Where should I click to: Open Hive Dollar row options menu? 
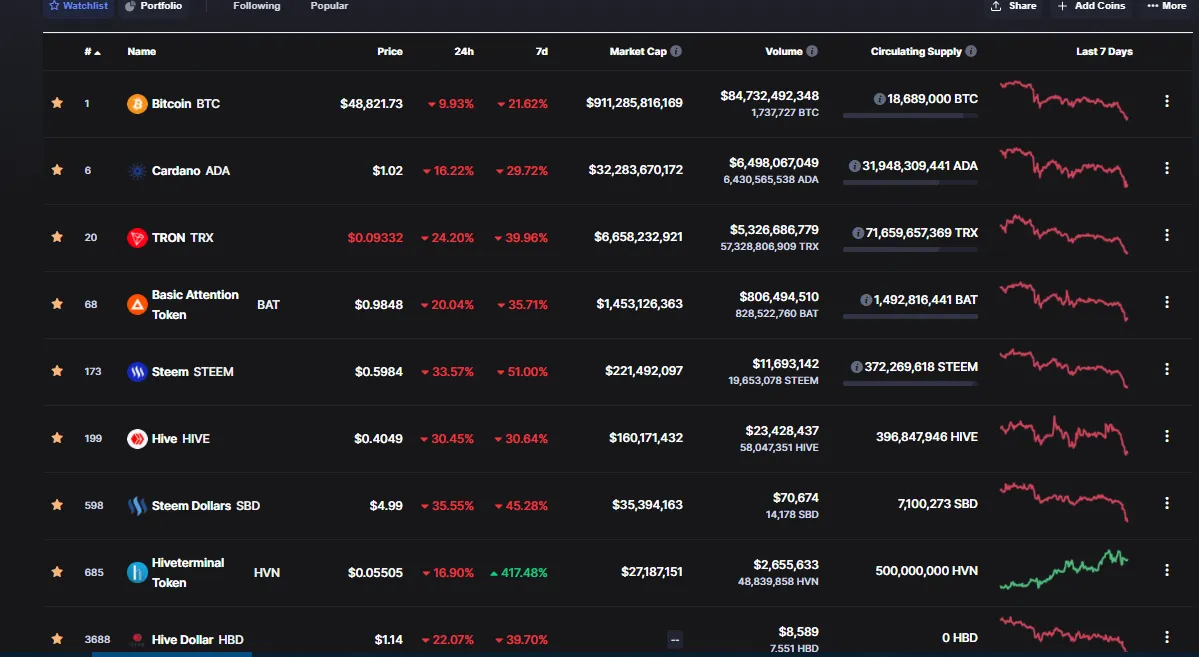point(1167,637)
